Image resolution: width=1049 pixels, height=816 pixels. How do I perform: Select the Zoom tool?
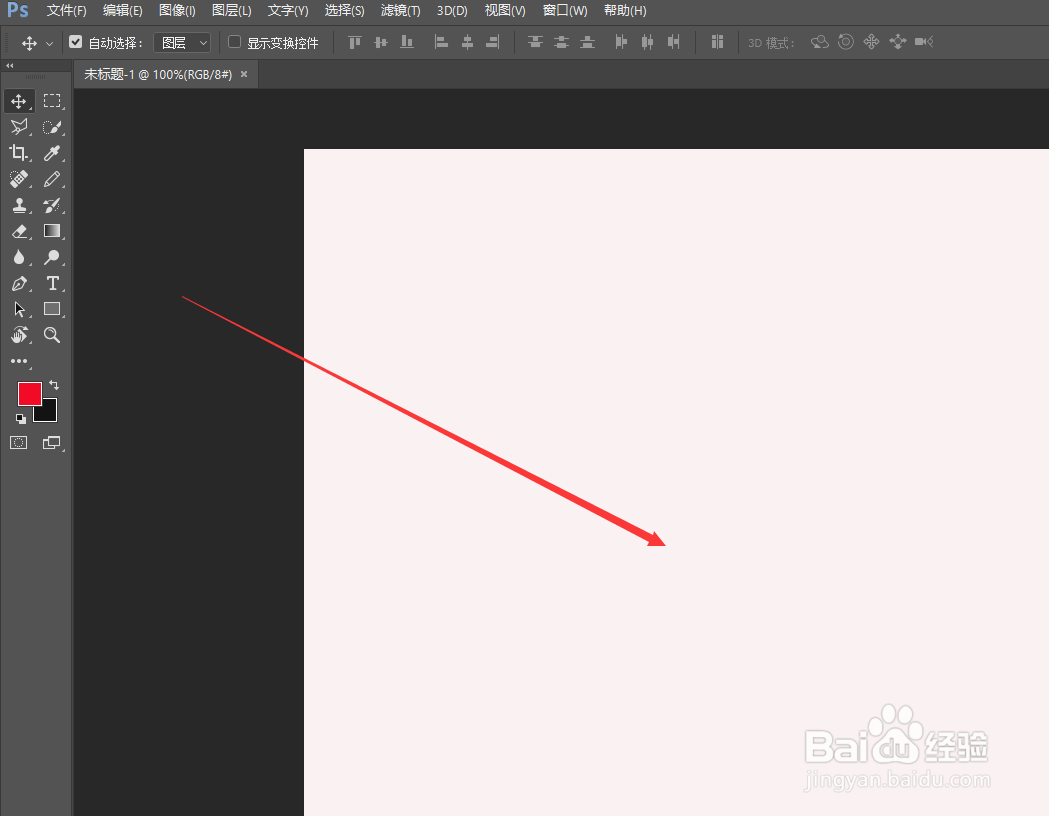[x=52, y=335]
